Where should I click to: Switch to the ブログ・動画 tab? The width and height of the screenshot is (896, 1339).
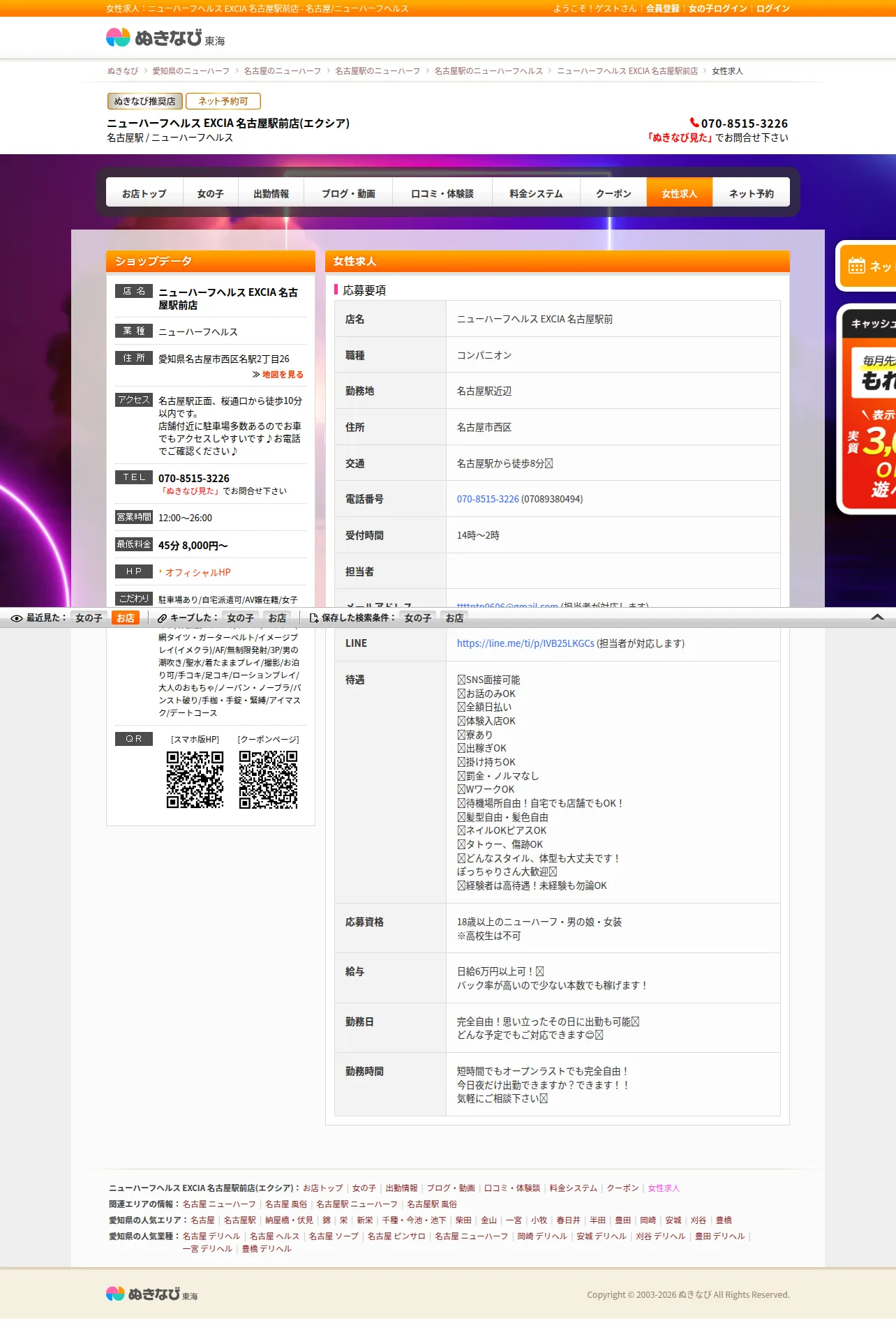pyautogui.click(x=348, y=193)
